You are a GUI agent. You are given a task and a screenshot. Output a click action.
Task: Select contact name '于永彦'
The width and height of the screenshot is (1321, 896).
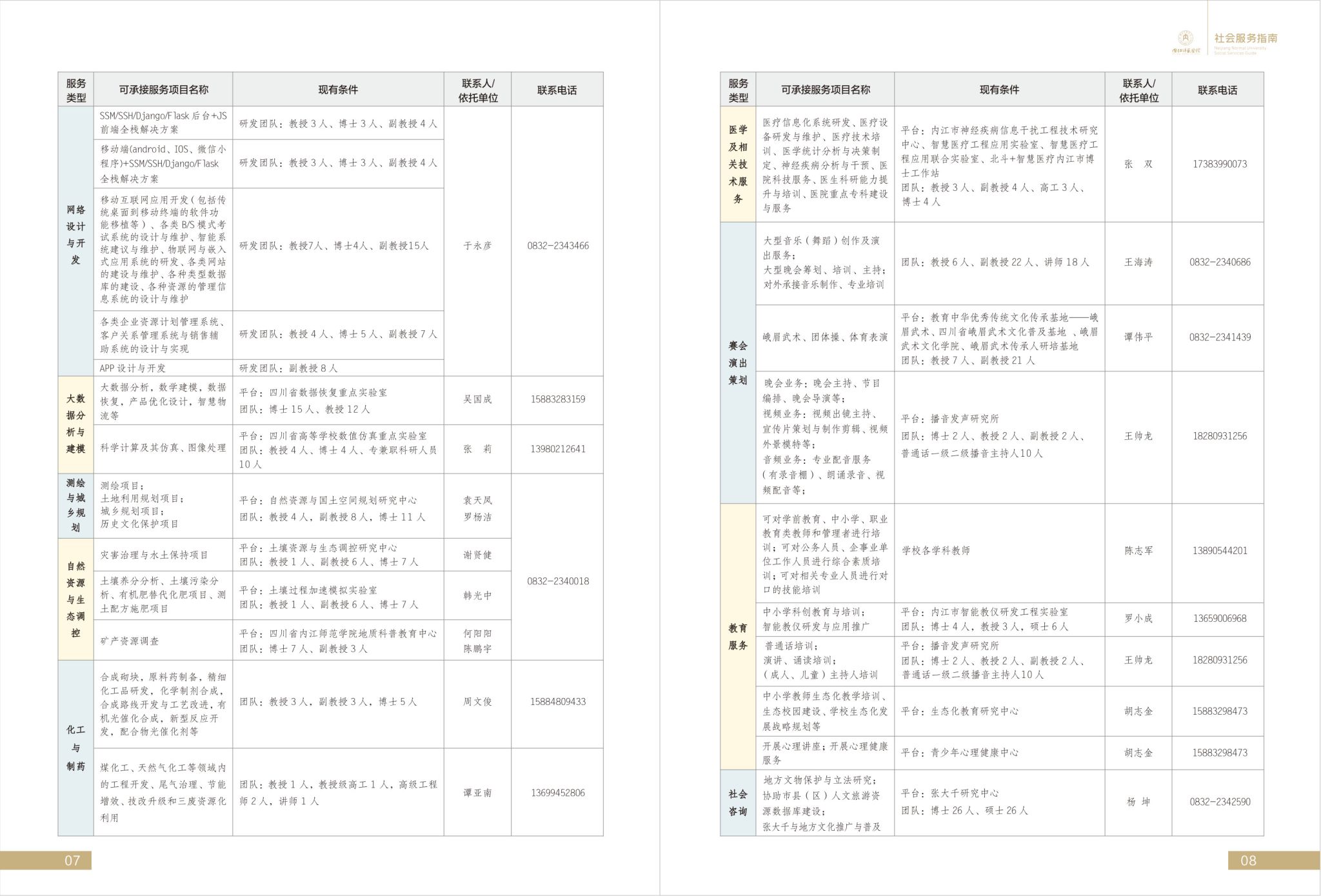(477, 246)
